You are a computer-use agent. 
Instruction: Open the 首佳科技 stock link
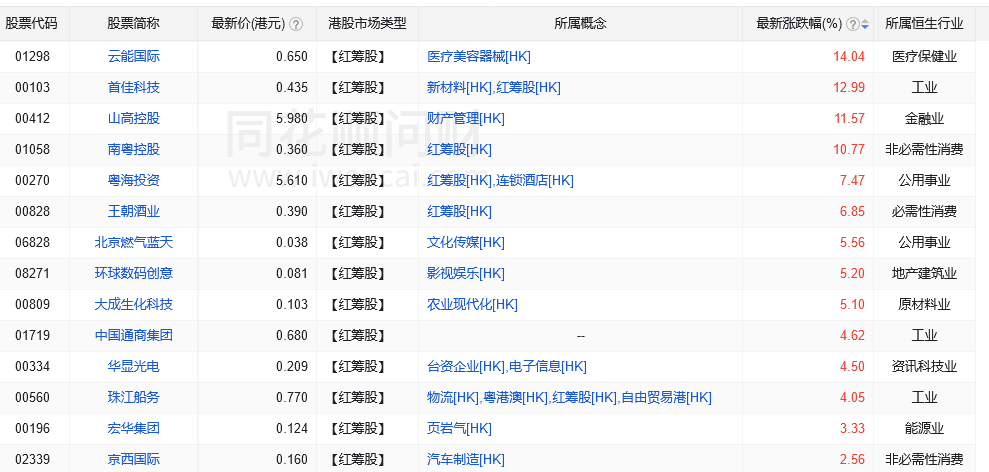coord(133,87)
